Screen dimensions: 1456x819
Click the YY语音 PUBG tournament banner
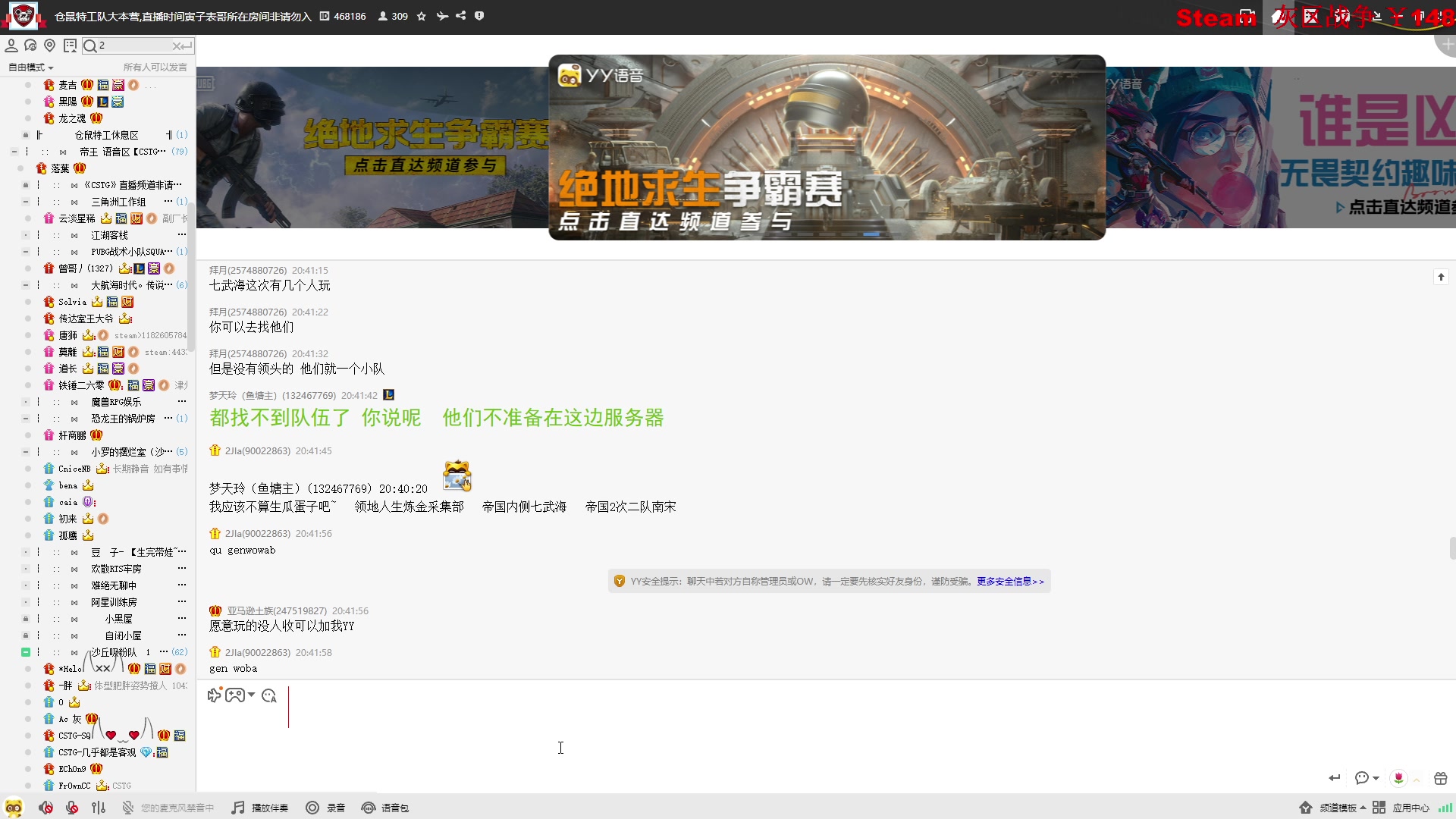[827, 147]
